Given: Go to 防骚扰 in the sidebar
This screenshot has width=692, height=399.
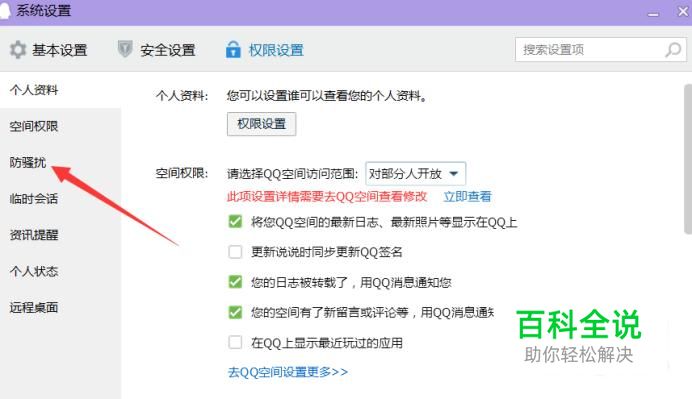Looking at the screenshot, I should pyautogui.click(x=60, y=162).
